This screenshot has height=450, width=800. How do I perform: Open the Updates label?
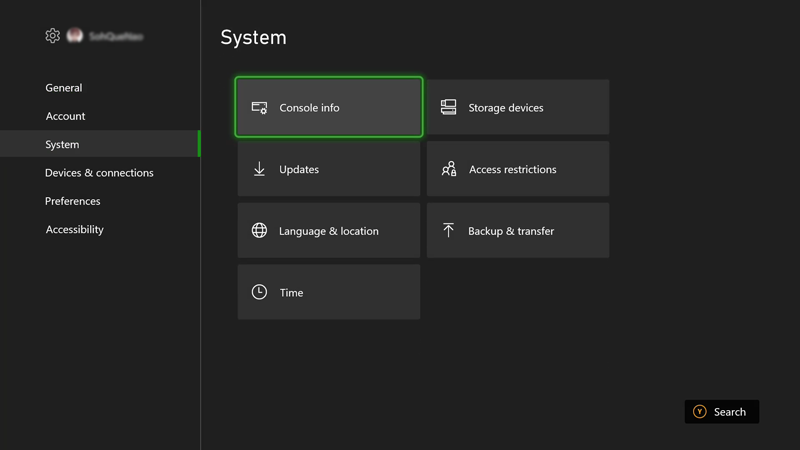point(299,169)
